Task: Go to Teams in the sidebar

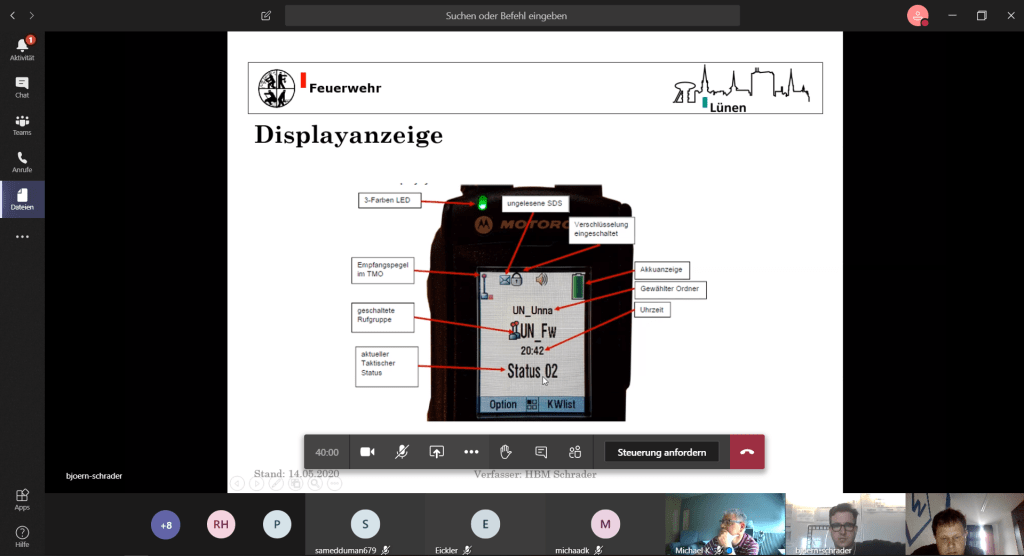Action: [x=22, y=125]
